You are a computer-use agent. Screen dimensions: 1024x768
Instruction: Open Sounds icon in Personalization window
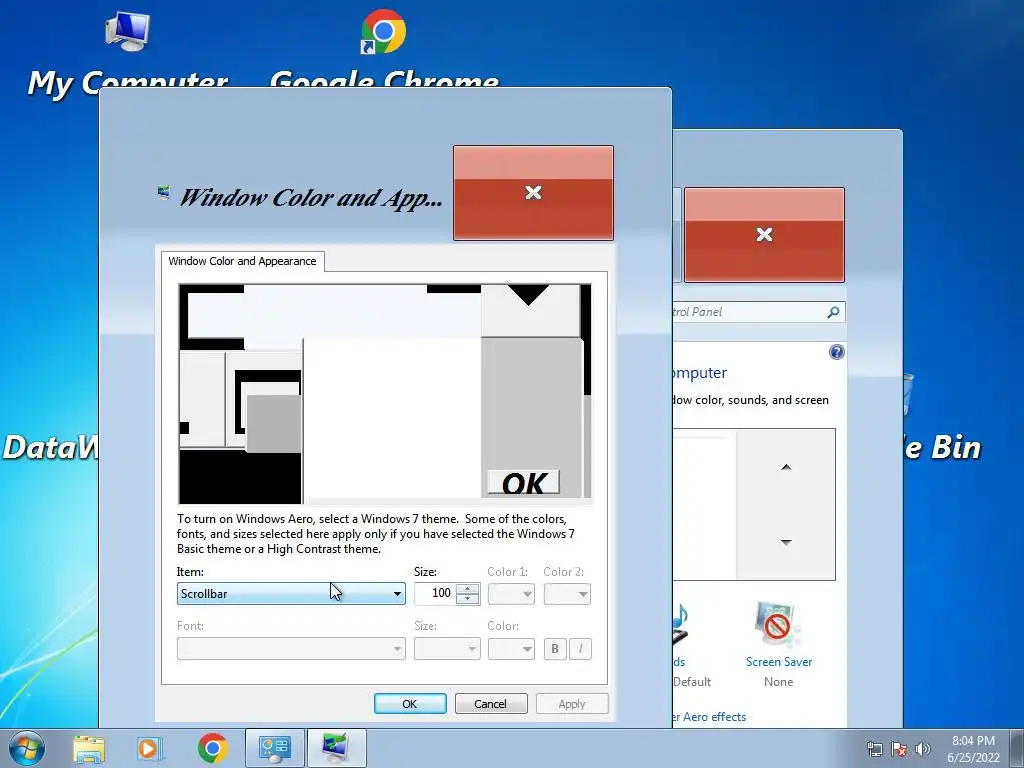pyautogui.click(x=680, y=625)
